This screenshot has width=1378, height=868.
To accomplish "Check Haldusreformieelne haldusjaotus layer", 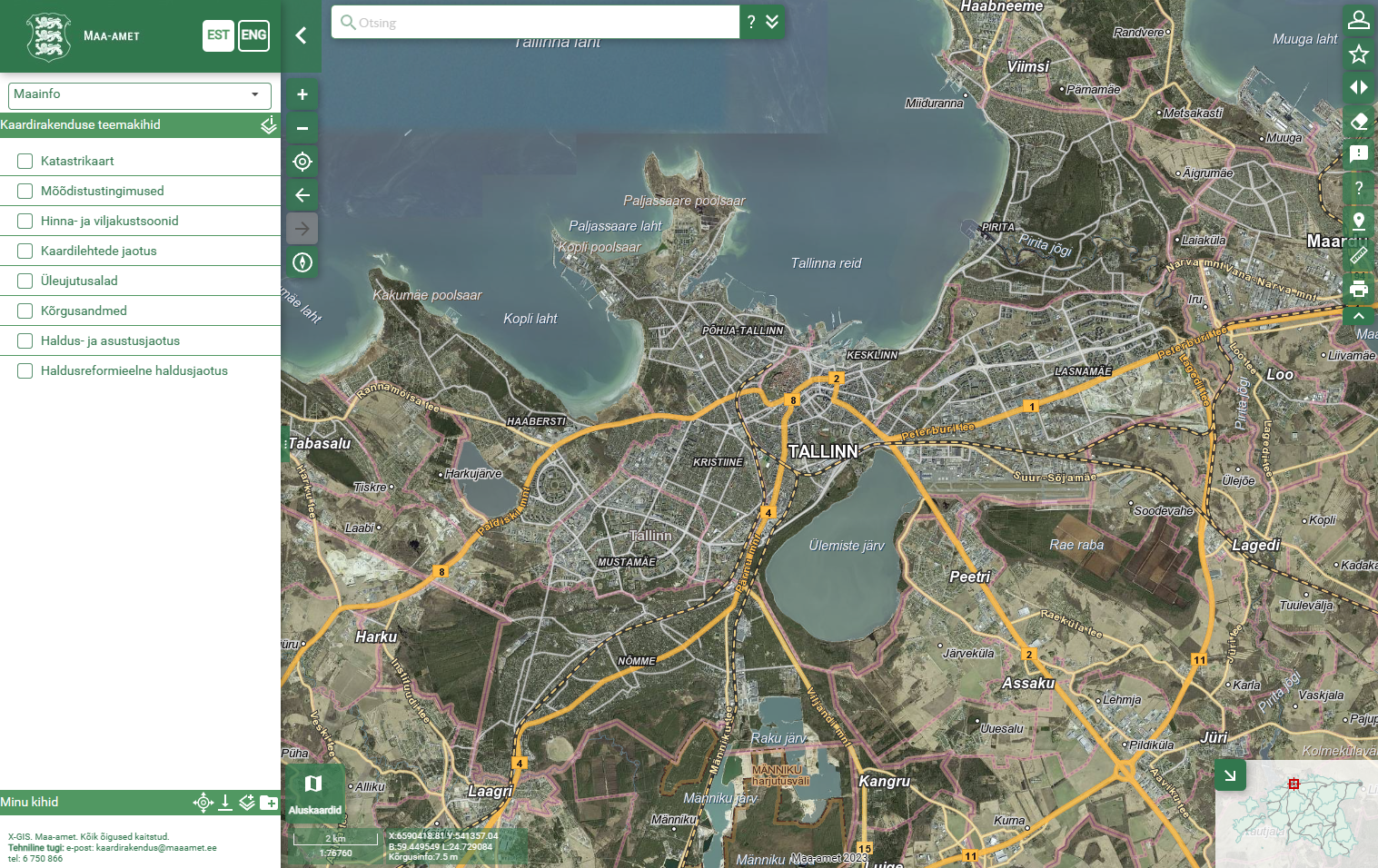I will pos(25,370).
